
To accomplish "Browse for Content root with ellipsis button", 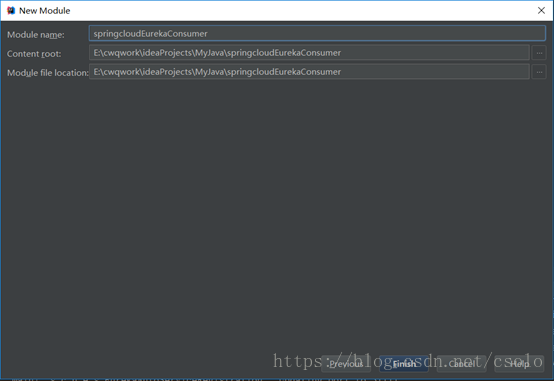I will coord(539,53).
